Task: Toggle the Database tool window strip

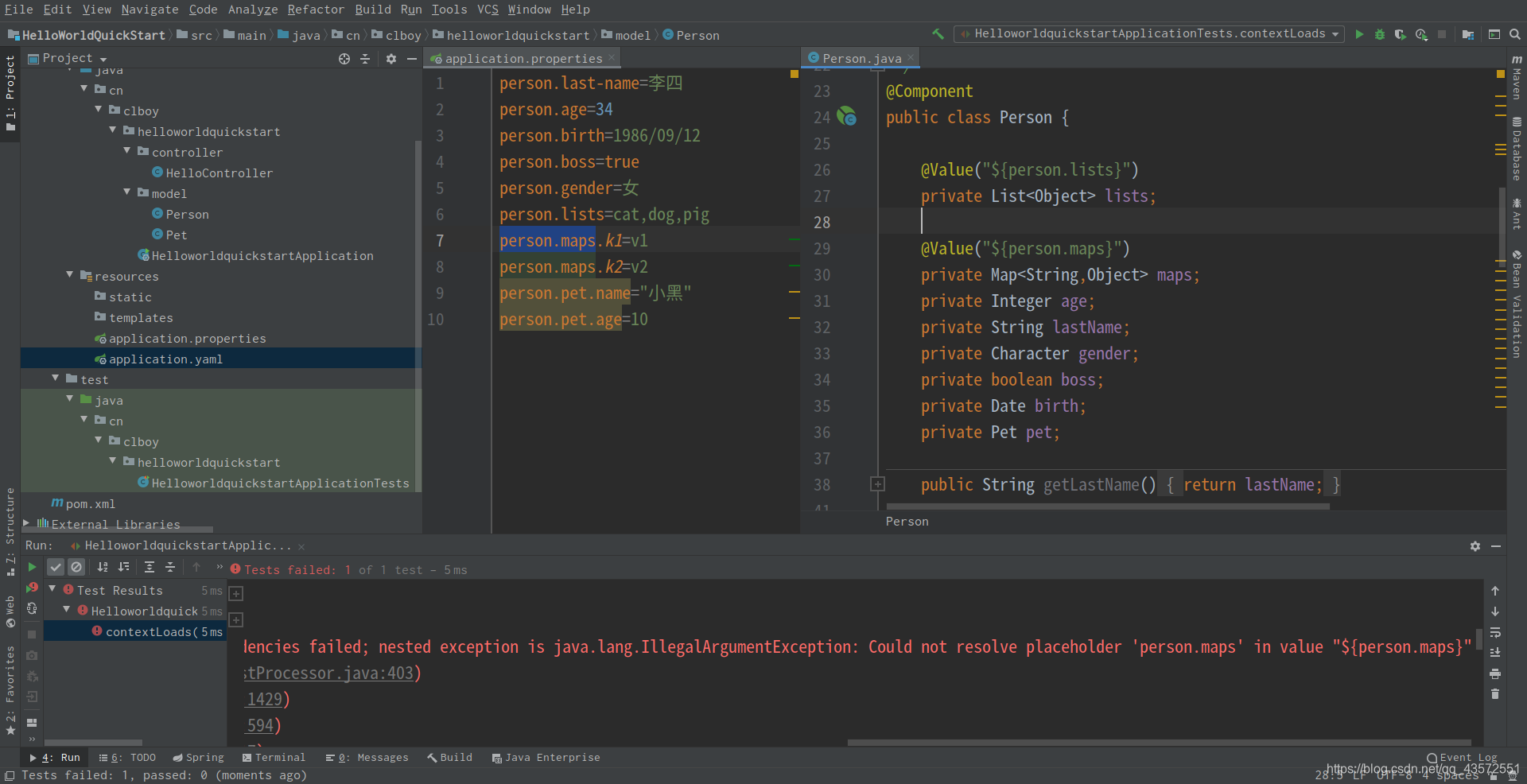Action: point(1517,149)
